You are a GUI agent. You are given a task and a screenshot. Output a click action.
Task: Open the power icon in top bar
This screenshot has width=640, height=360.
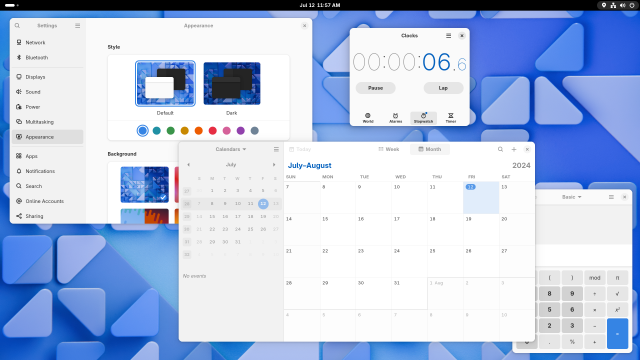[632, 5]
